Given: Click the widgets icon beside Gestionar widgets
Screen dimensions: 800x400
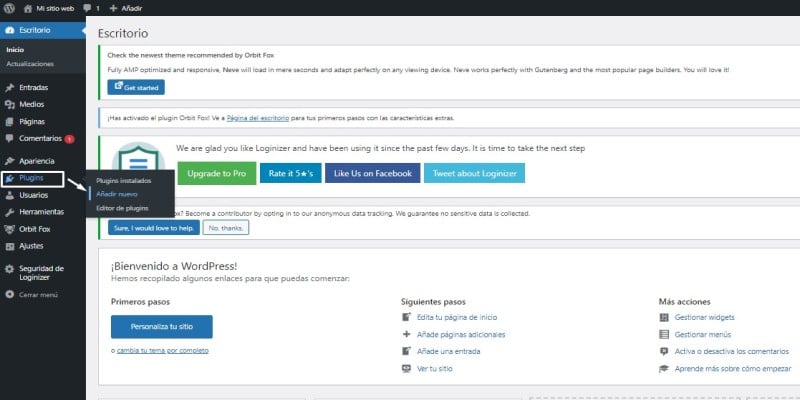Looking at the screenshot, I should (664, 317).
